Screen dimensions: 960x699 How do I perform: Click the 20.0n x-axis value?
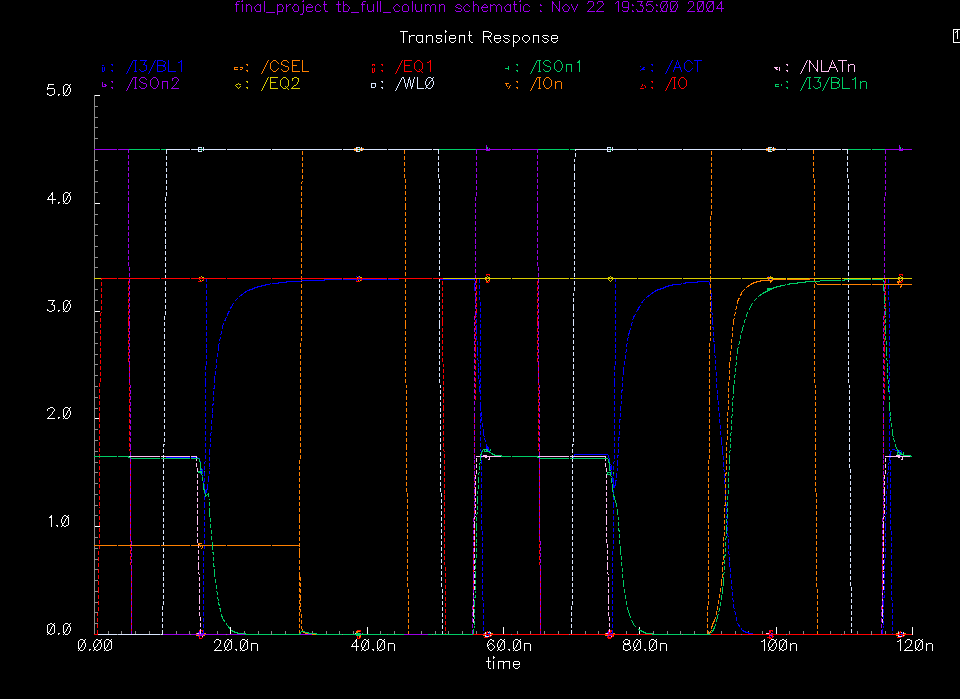point(236,646)
